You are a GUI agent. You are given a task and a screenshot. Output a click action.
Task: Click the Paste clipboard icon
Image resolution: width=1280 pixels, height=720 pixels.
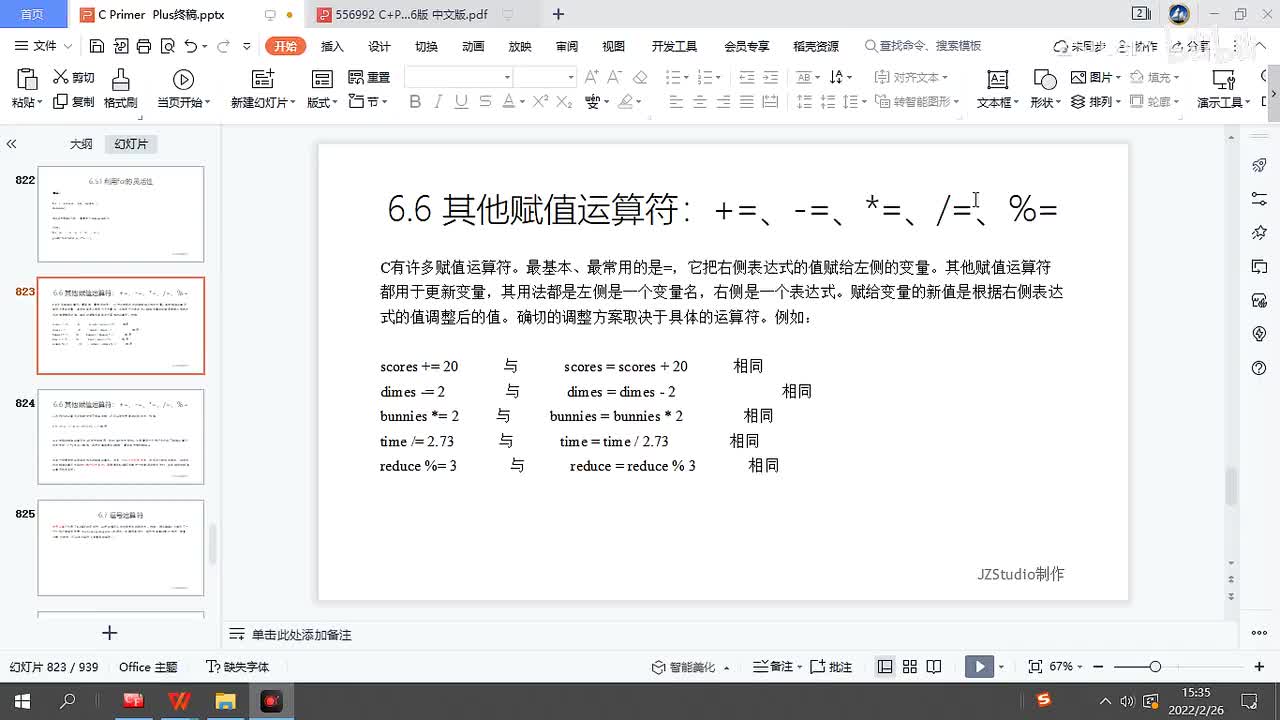[x=26, y=80]
